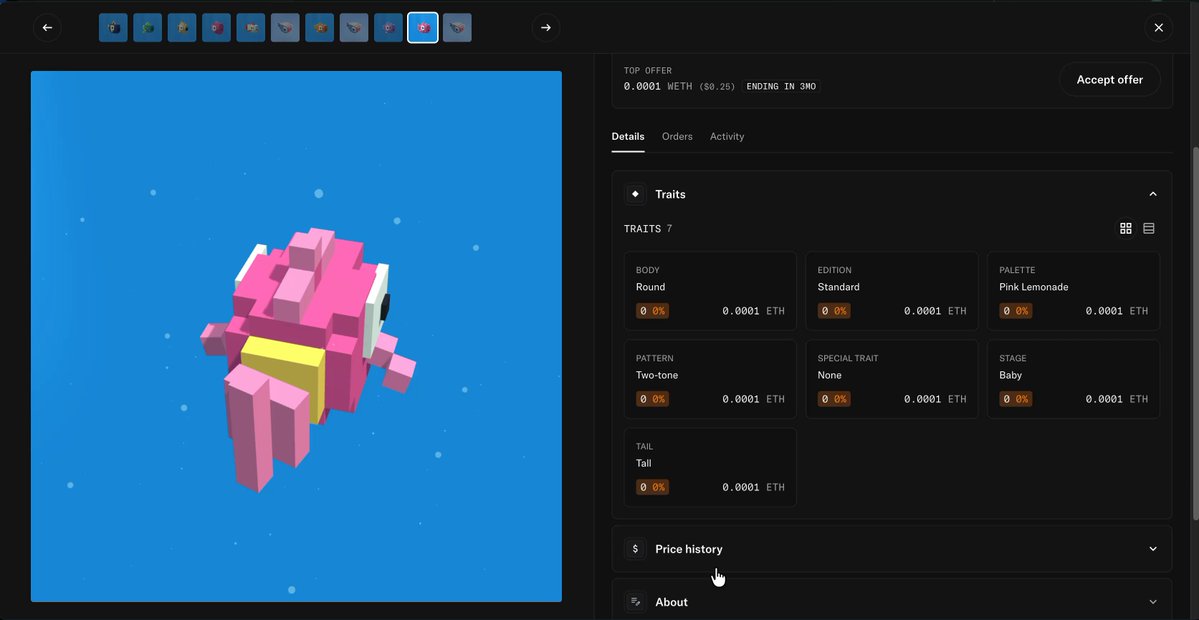Go back with the left arrow button
The image size is (1199, 620).
47,28
